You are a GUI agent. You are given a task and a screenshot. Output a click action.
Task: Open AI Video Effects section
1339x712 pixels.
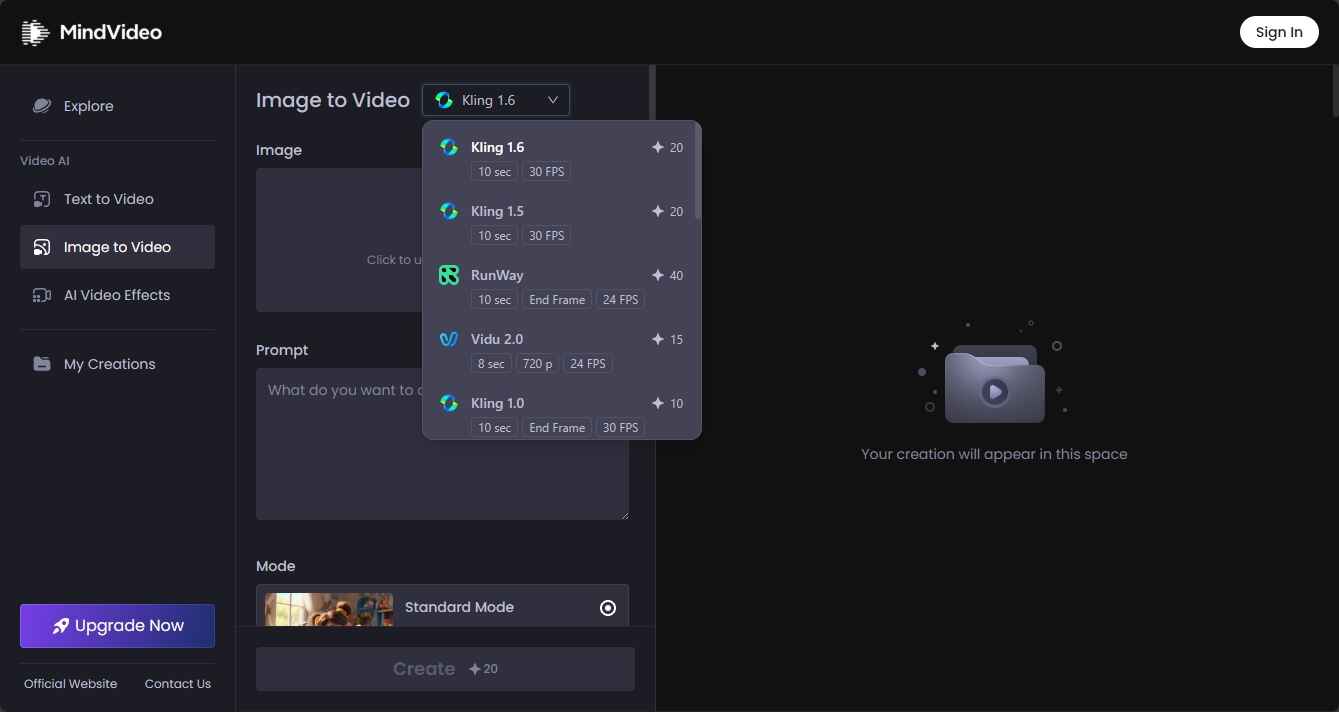117,295
